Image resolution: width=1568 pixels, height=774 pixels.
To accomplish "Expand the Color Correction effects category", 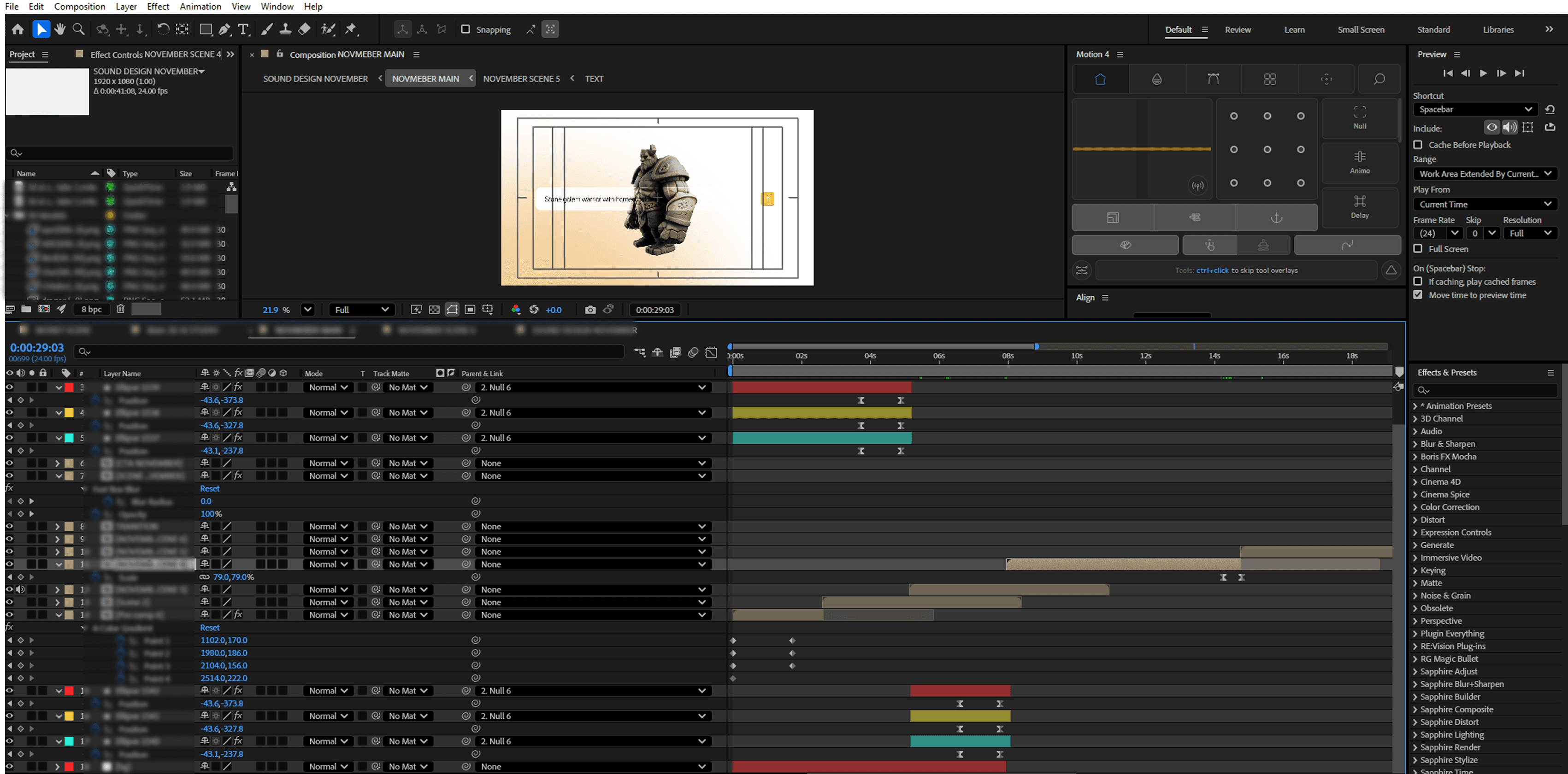I will coord(1415,507).
